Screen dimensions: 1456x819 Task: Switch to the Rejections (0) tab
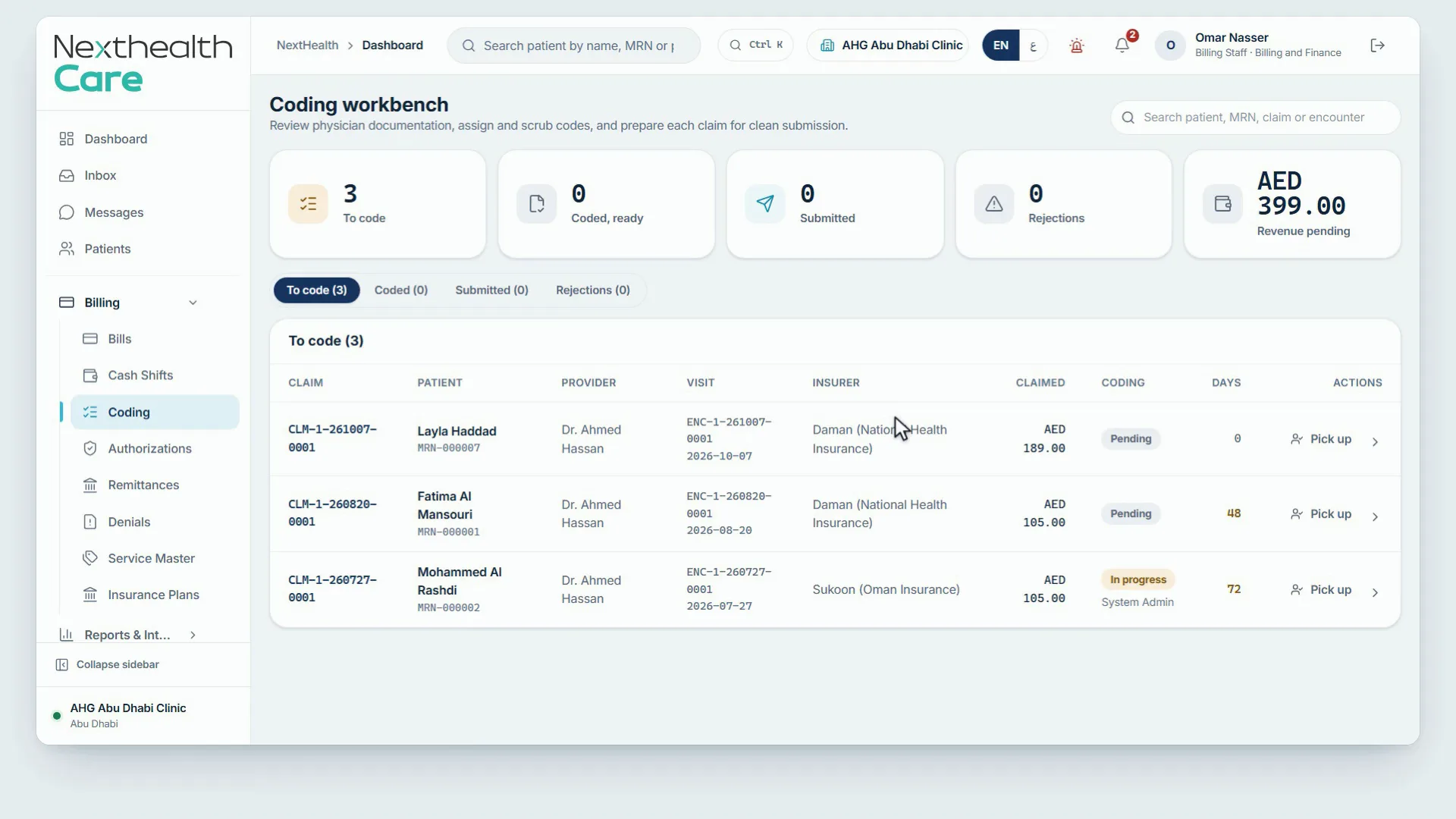coord(593,290)
